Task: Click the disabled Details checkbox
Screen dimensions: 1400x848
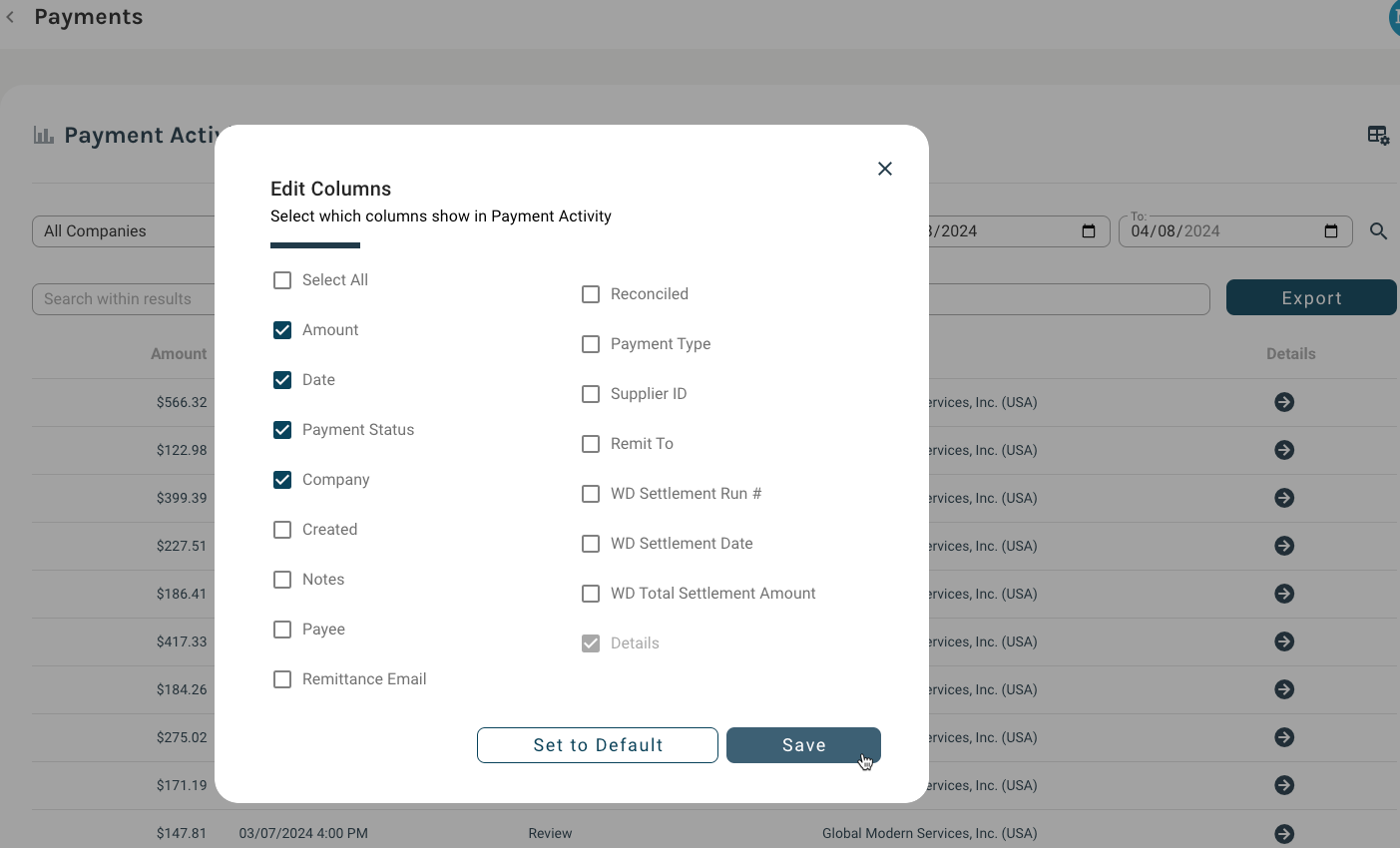Action: 591,642
